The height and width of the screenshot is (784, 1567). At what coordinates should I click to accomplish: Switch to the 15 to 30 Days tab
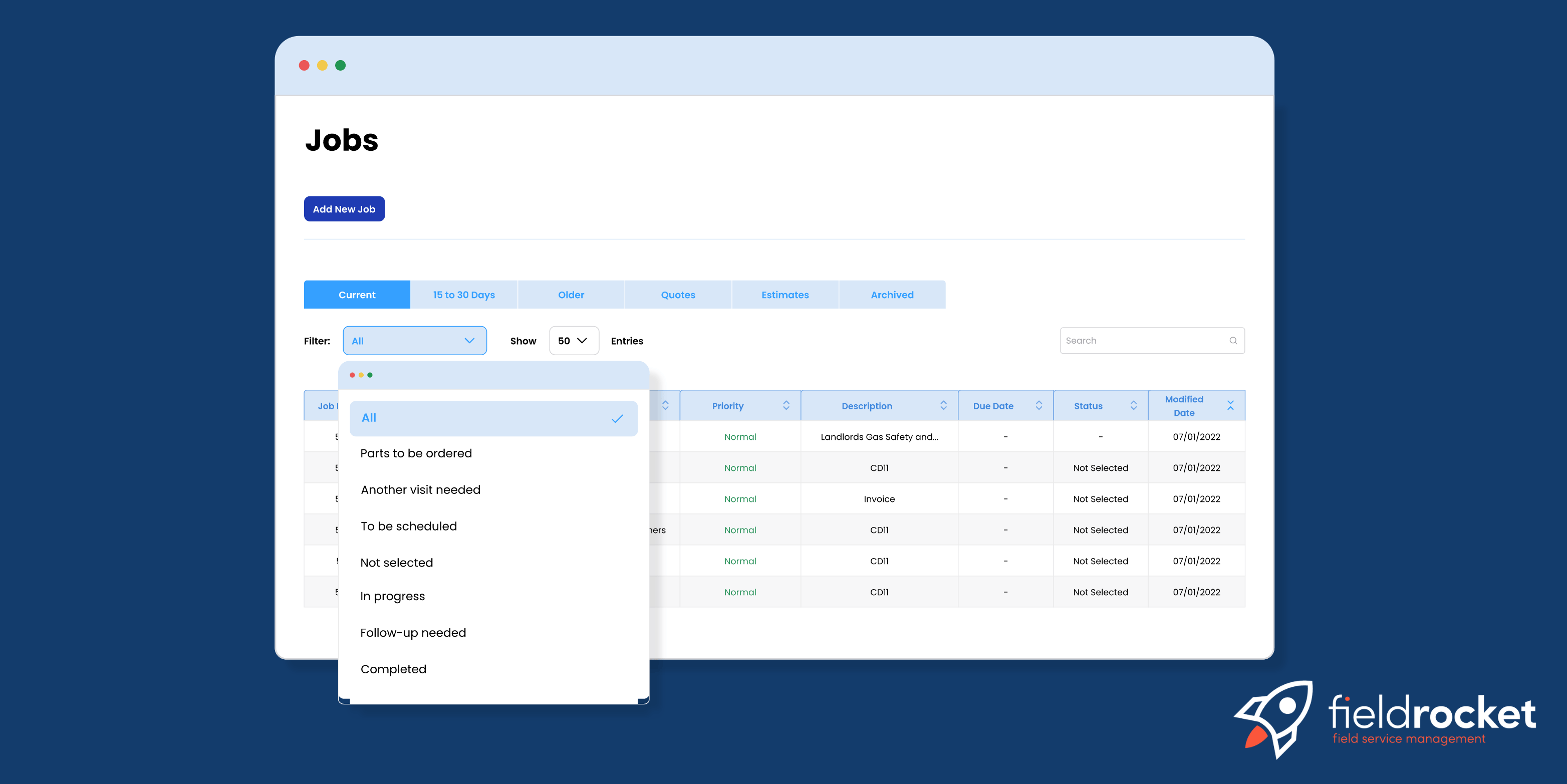pyautogui.click(x=463, y=295)
